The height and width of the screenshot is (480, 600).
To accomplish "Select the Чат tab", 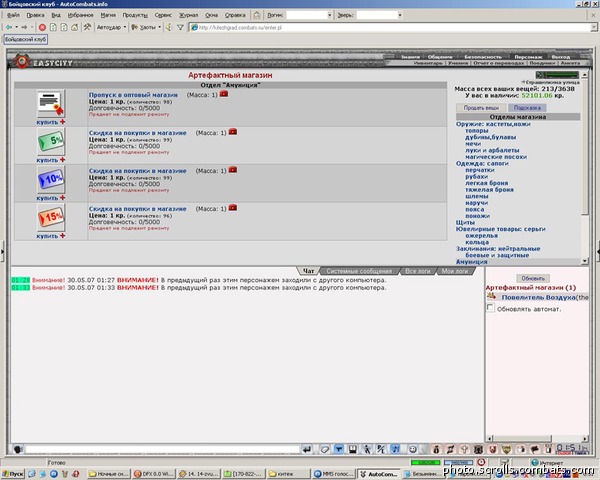I will (x=308, y=271).
